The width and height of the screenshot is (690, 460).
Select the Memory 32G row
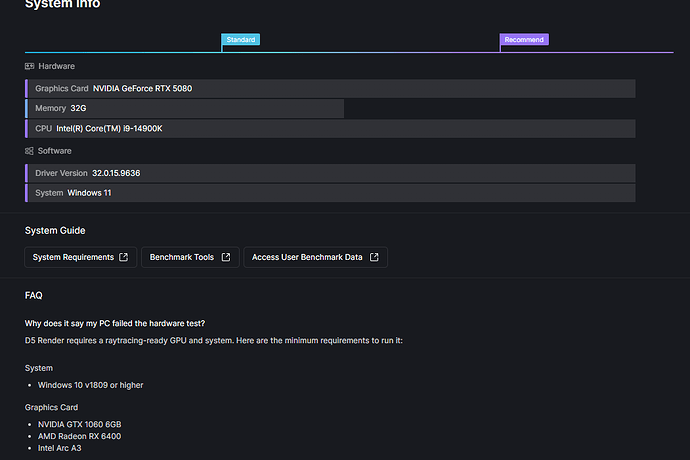(x=184, y=108)
